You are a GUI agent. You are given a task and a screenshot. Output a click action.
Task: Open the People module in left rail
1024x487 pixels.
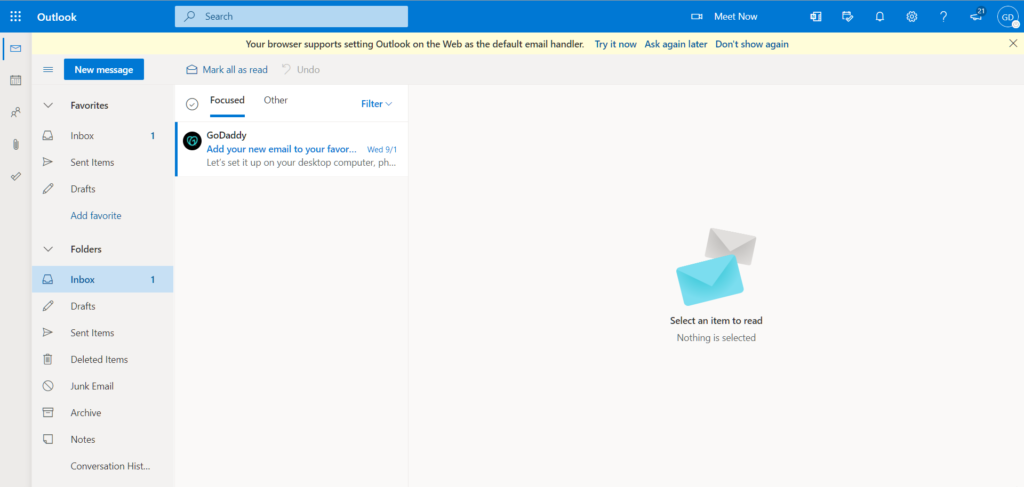[16, 112]
